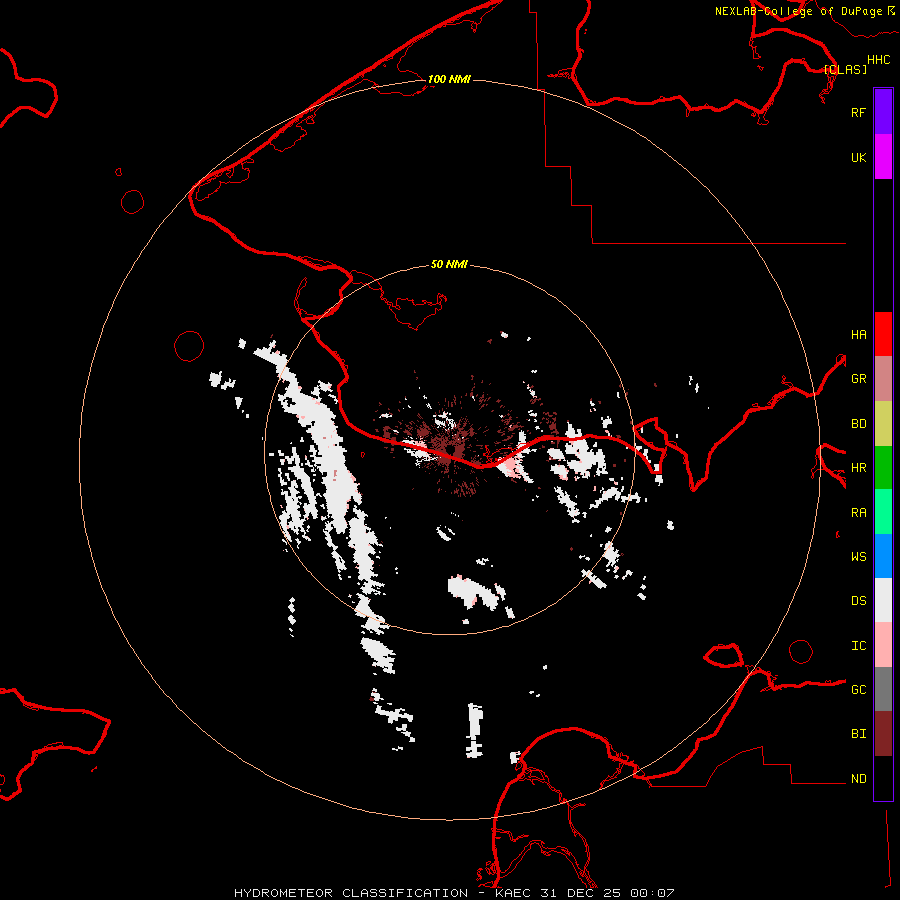The image size is (900, 900).
Task: Click the RA legend label
Action: coord(858,513)
